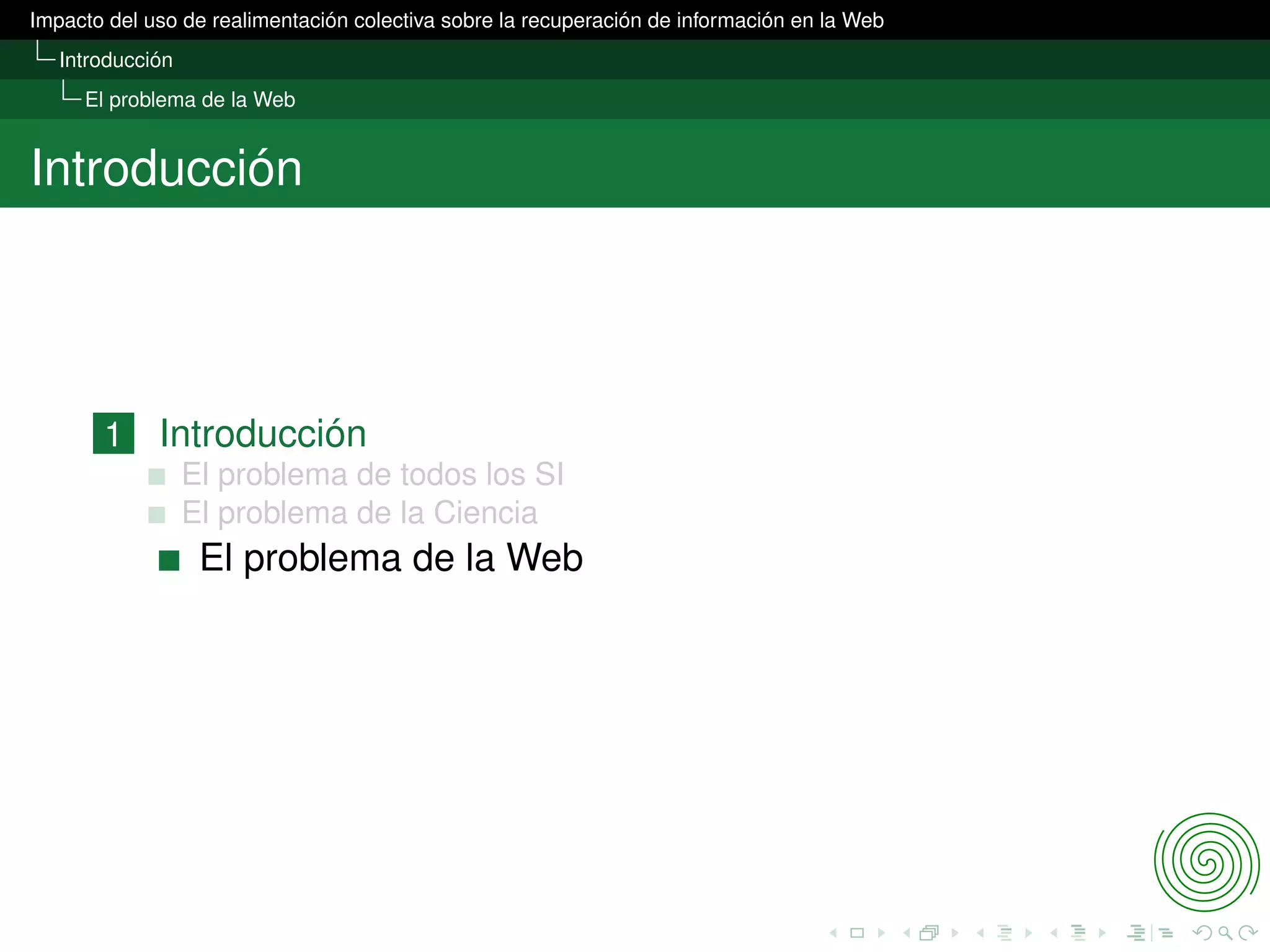Open search with magnifier icon

pyautogui.click(x=1225, y=933)
